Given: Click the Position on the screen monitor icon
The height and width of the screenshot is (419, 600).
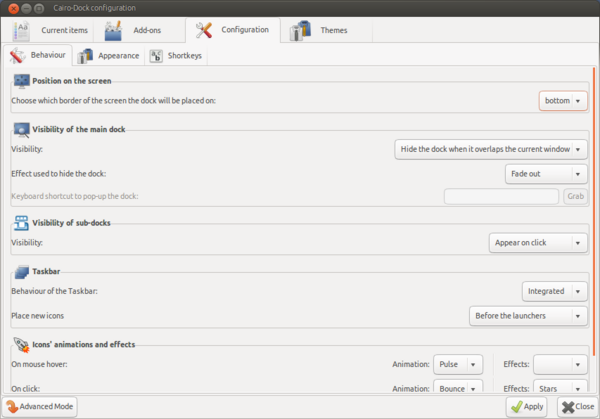Looking at the screenshot, I should [x=21, y=81].
